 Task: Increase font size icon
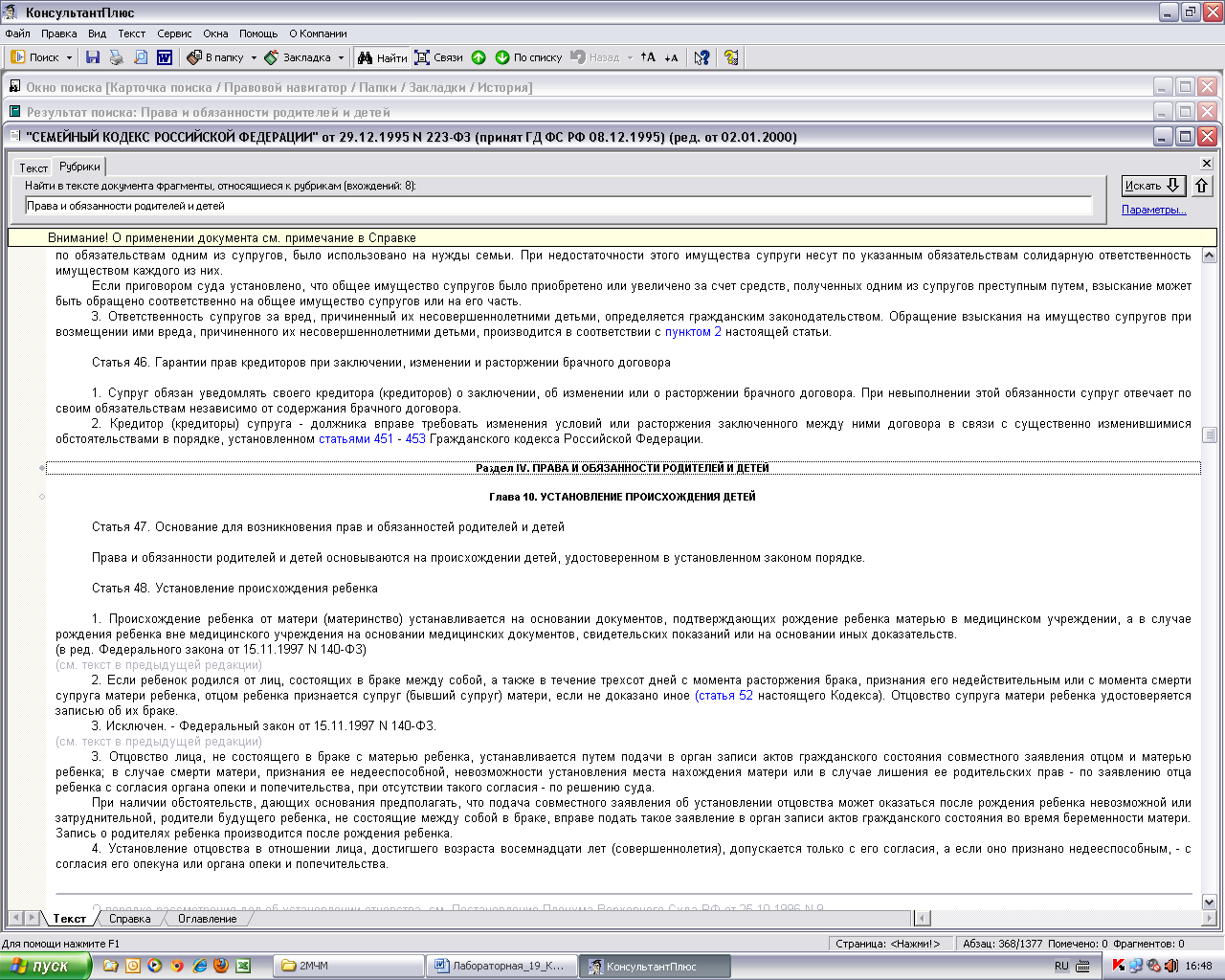coord(648,57)
